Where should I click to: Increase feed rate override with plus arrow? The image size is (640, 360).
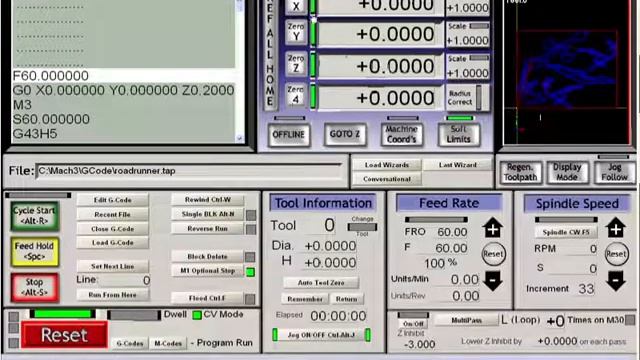coord(493,228)
